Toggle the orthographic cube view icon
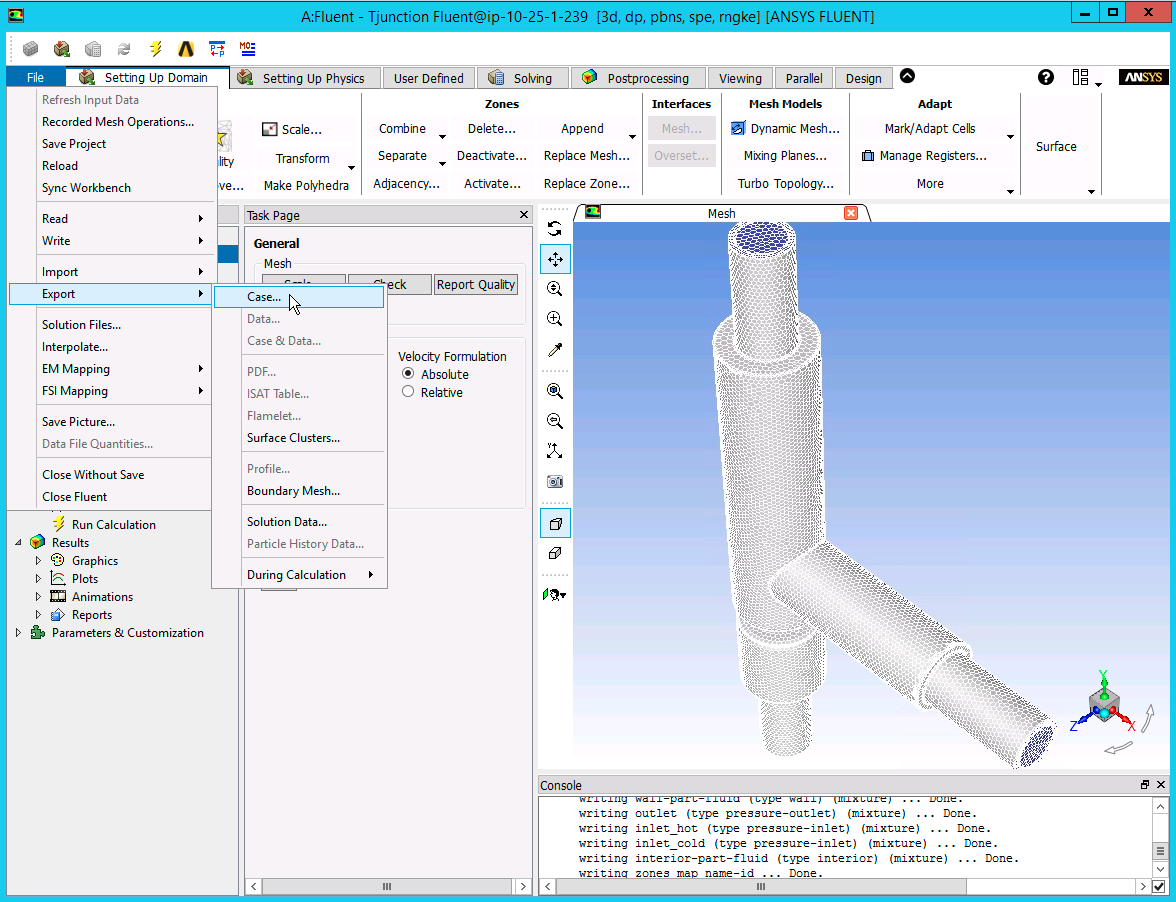The width and height of the screenshot is (1176, 902). click(x=555, y=553)
